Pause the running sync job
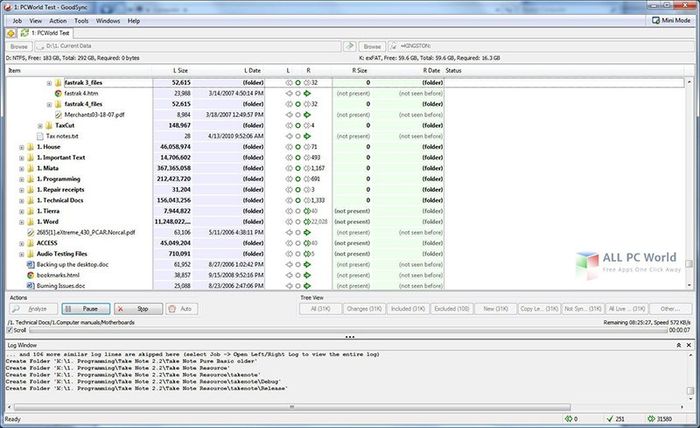The width and height of the screenshot is (700, 428). click(x=86, y=309)
